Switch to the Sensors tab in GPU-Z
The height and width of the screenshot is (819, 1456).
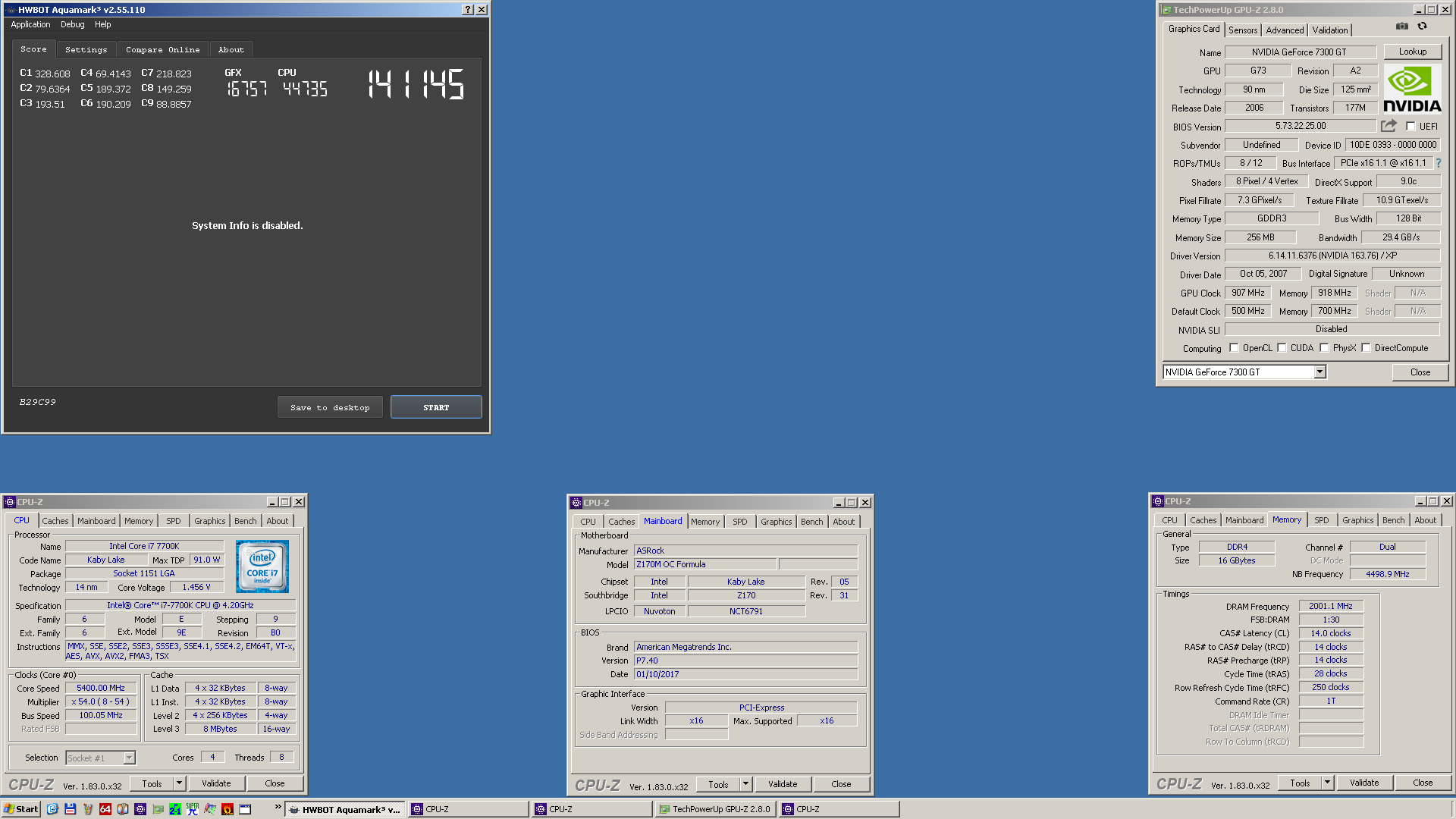point(1243,30)
